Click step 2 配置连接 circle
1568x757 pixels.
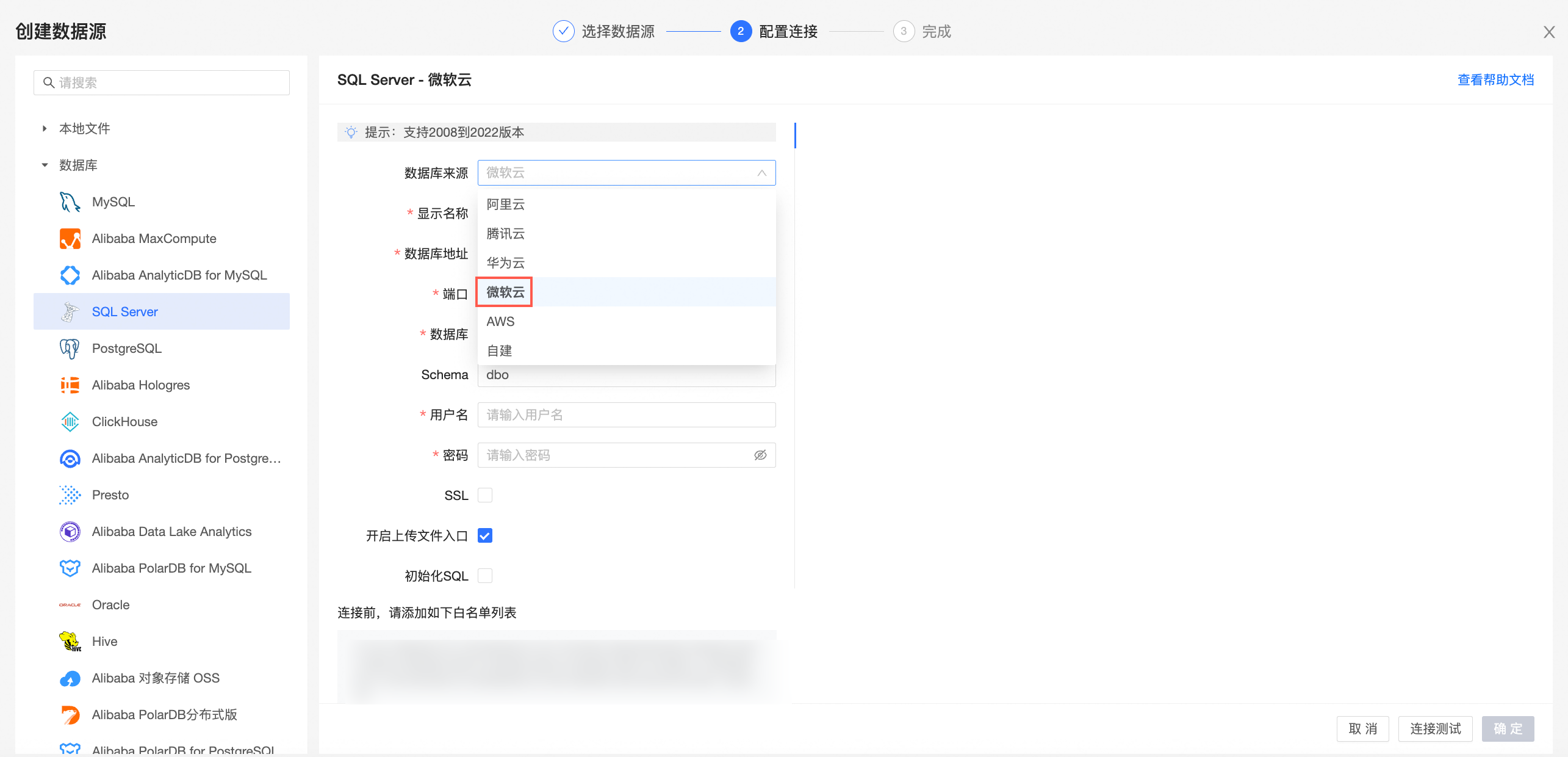pyautogui.click(x=741, y=31)
